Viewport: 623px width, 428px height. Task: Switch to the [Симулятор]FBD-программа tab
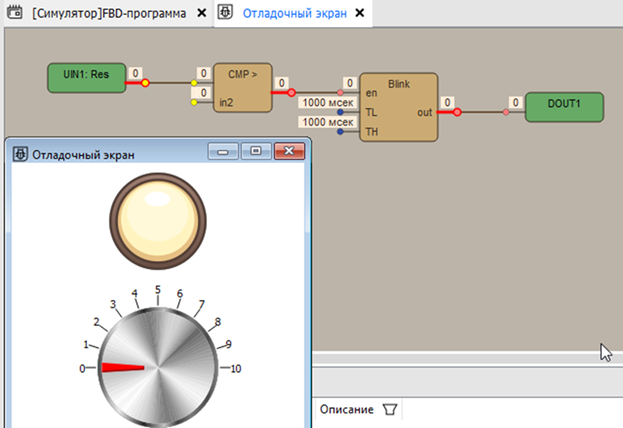click(x=108, y=14)
